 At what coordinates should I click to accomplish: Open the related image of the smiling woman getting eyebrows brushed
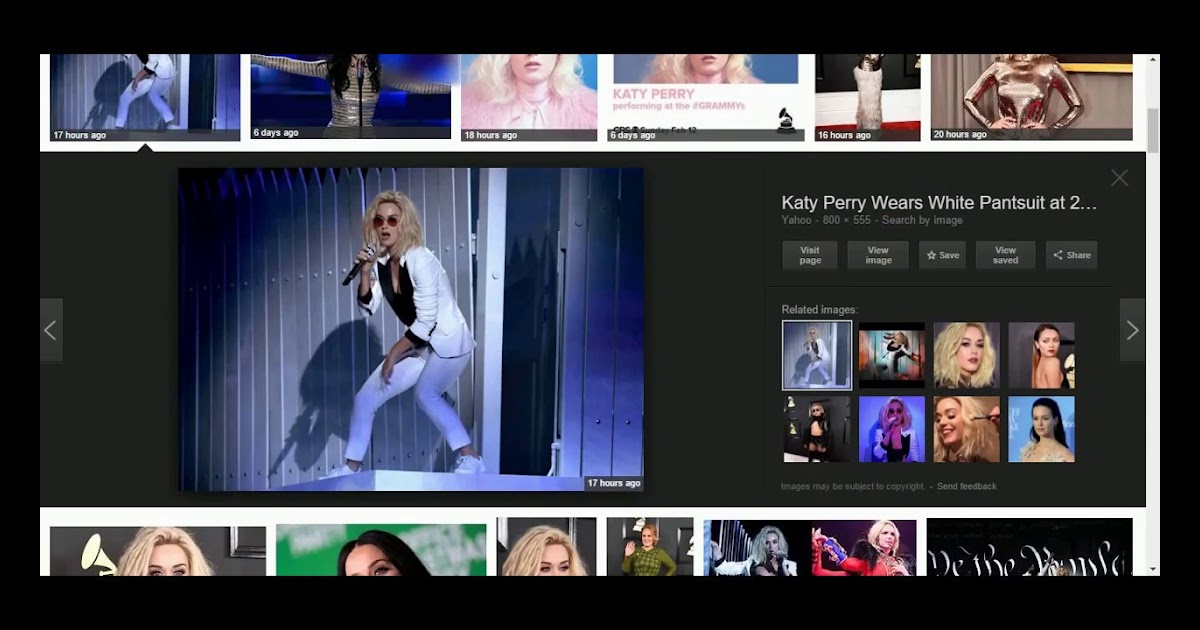click(x=967, y=429)
